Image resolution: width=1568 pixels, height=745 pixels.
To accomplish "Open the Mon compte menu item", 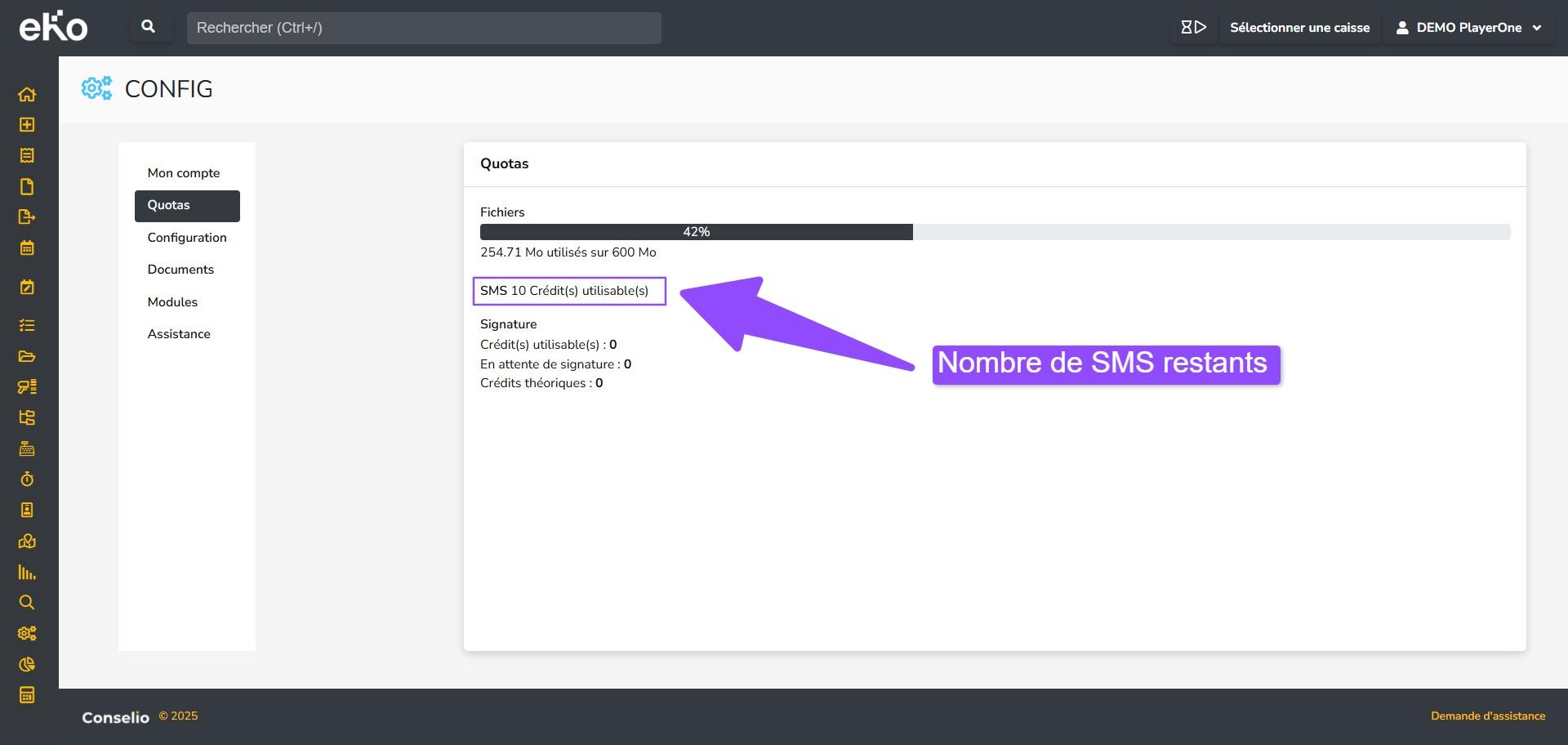I will (184, 173).
